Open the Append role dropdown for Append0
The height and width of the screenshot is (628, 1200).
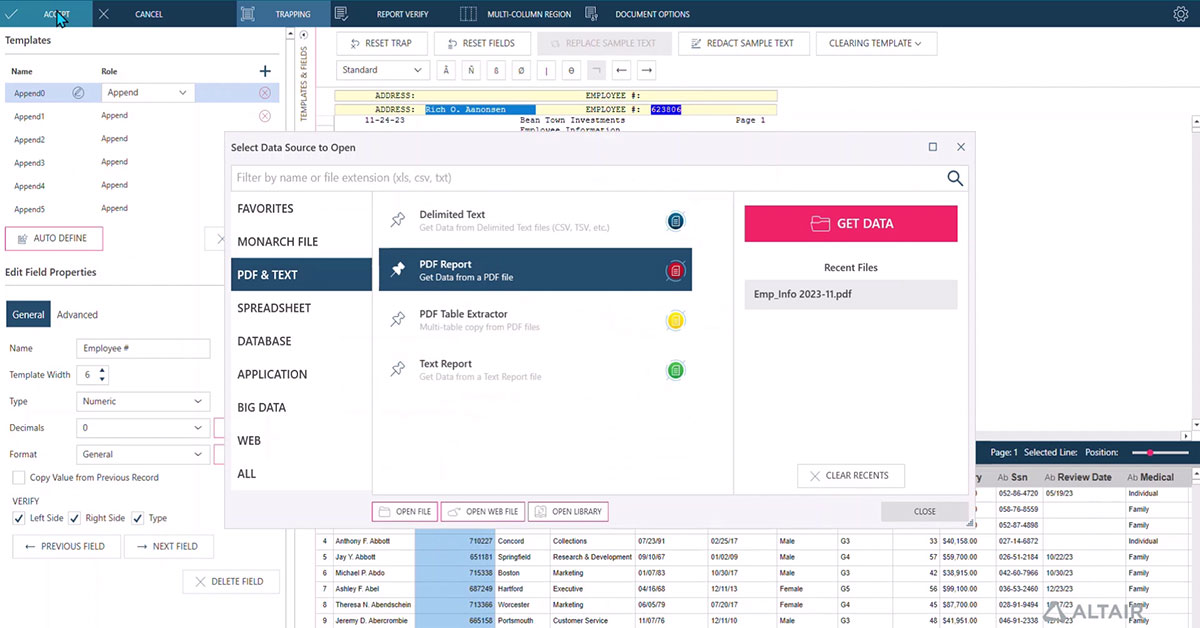(147, 93)
